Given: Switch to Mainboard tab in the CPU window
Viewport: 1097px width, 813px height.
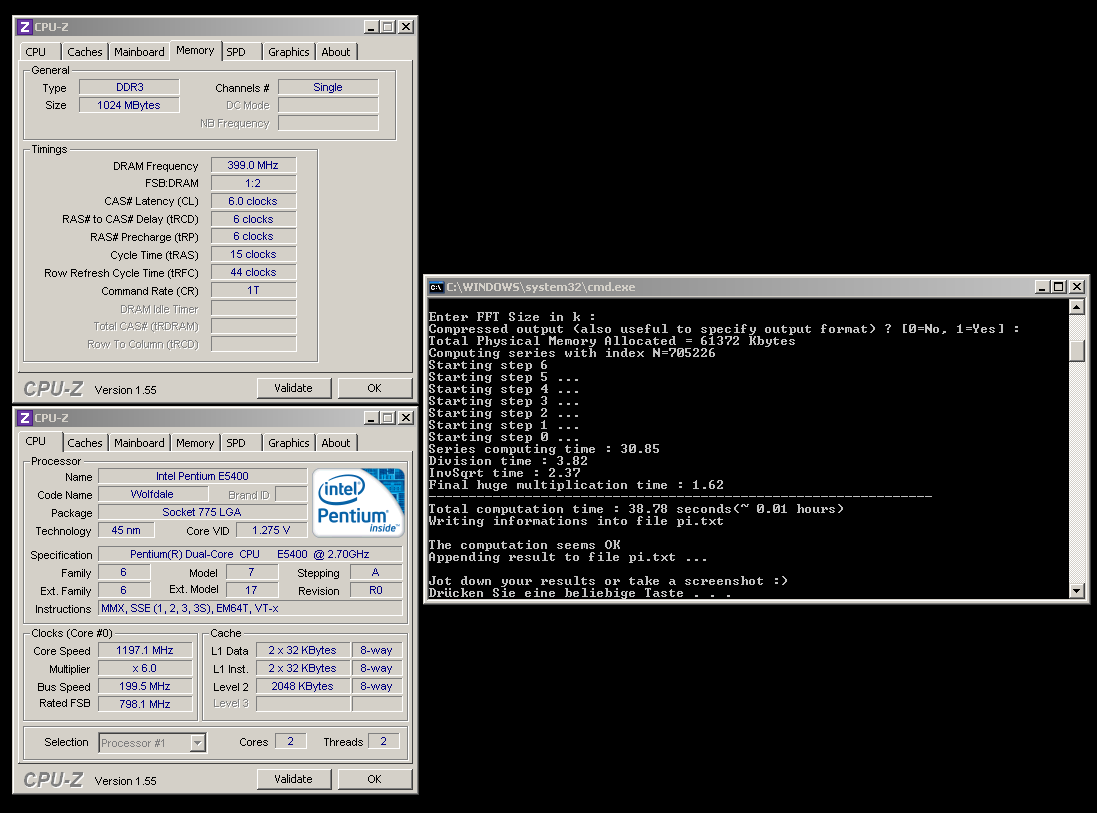Looking at the screenshot, I should (139, 443).
